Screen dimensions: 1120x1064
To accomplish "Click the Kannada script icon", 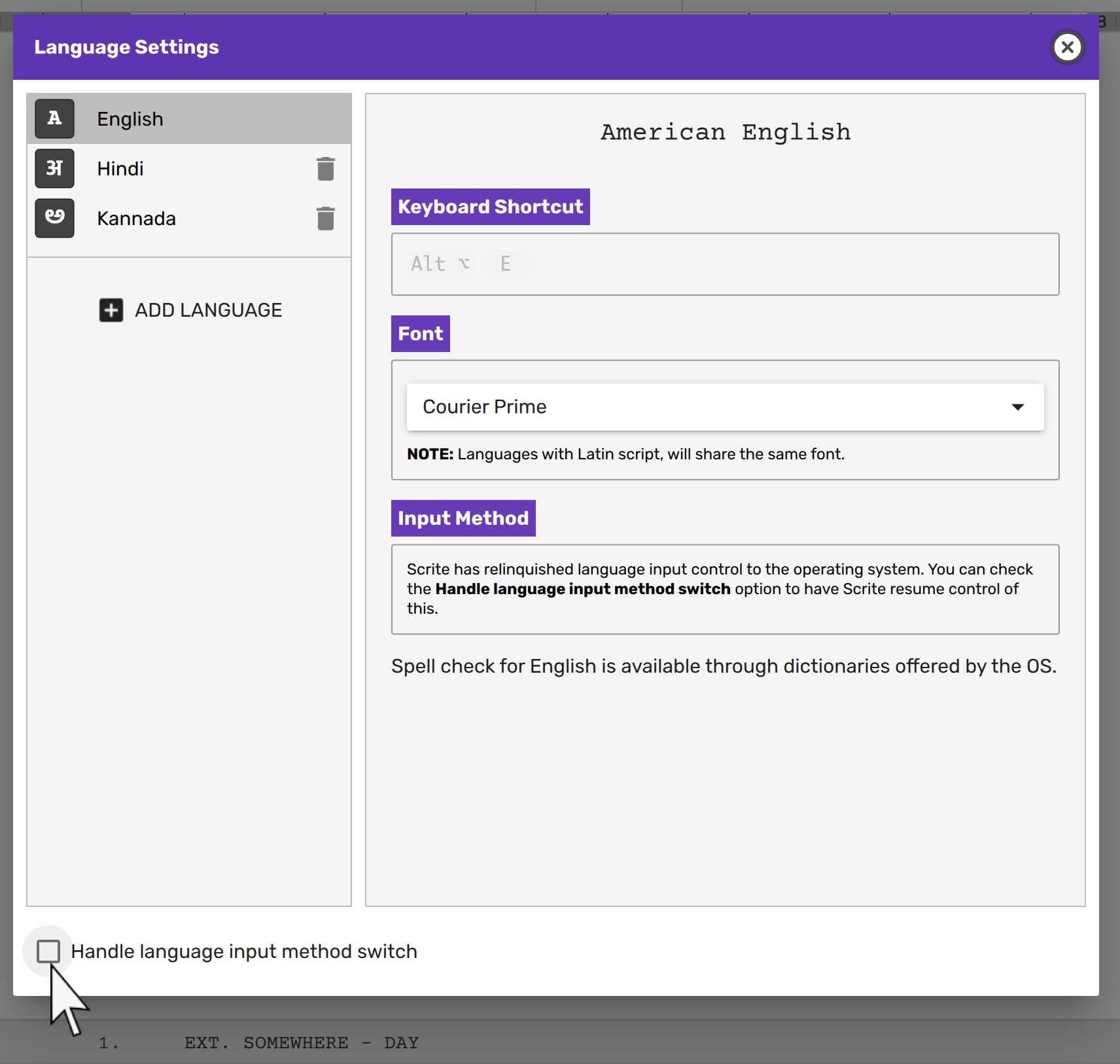I will coord(54,218).
